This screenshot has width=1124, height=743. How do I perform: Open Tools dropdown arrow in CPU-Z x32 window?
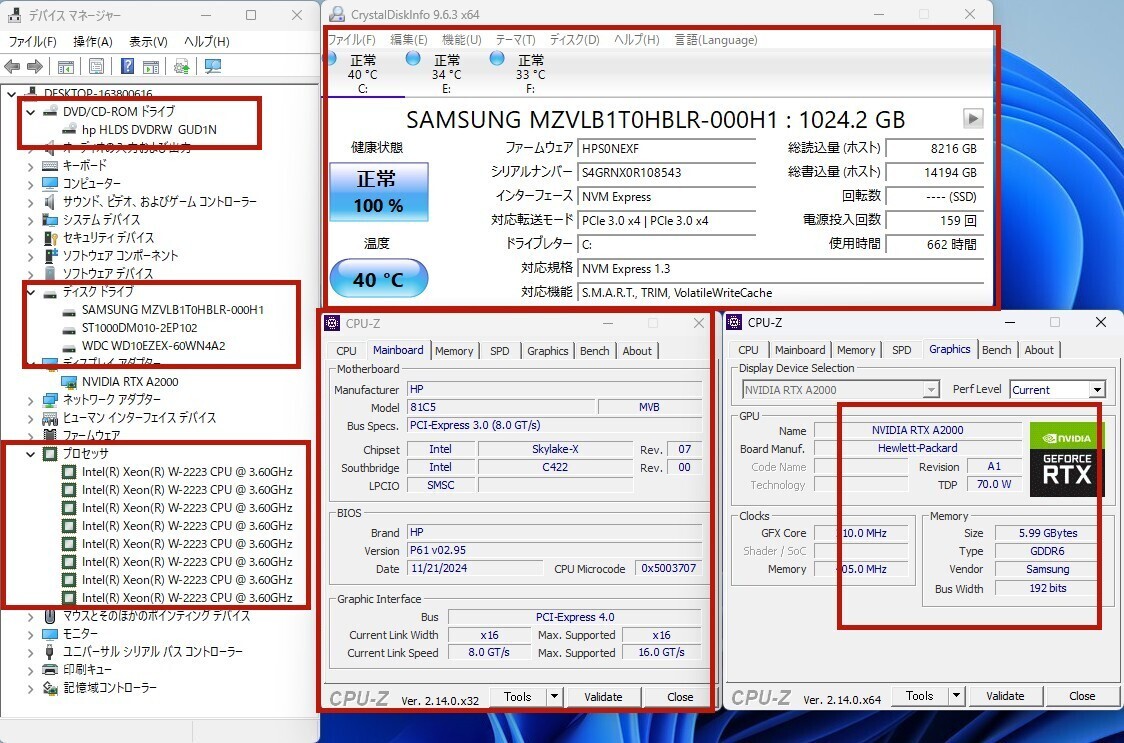(x=554, y=696)
